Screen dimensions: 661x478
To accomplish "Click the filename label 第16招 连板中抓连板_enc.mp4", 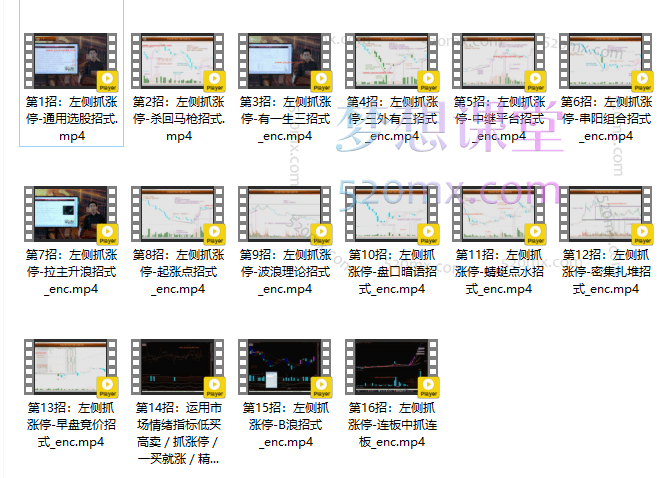I will pos(392,424).
